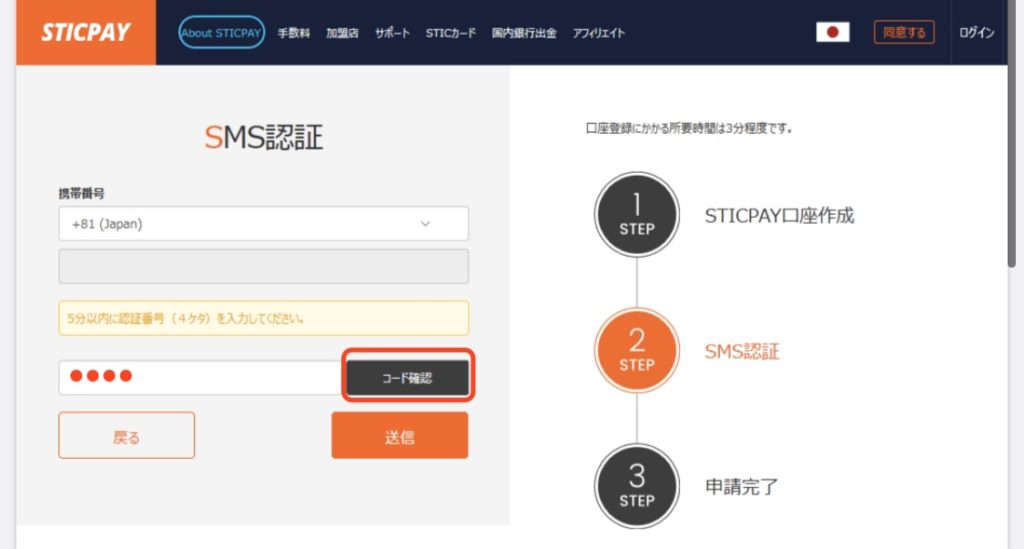Click the STEP 2 orange circle icon
Screen dimensions: 1024x549
(x=637, y=351)
